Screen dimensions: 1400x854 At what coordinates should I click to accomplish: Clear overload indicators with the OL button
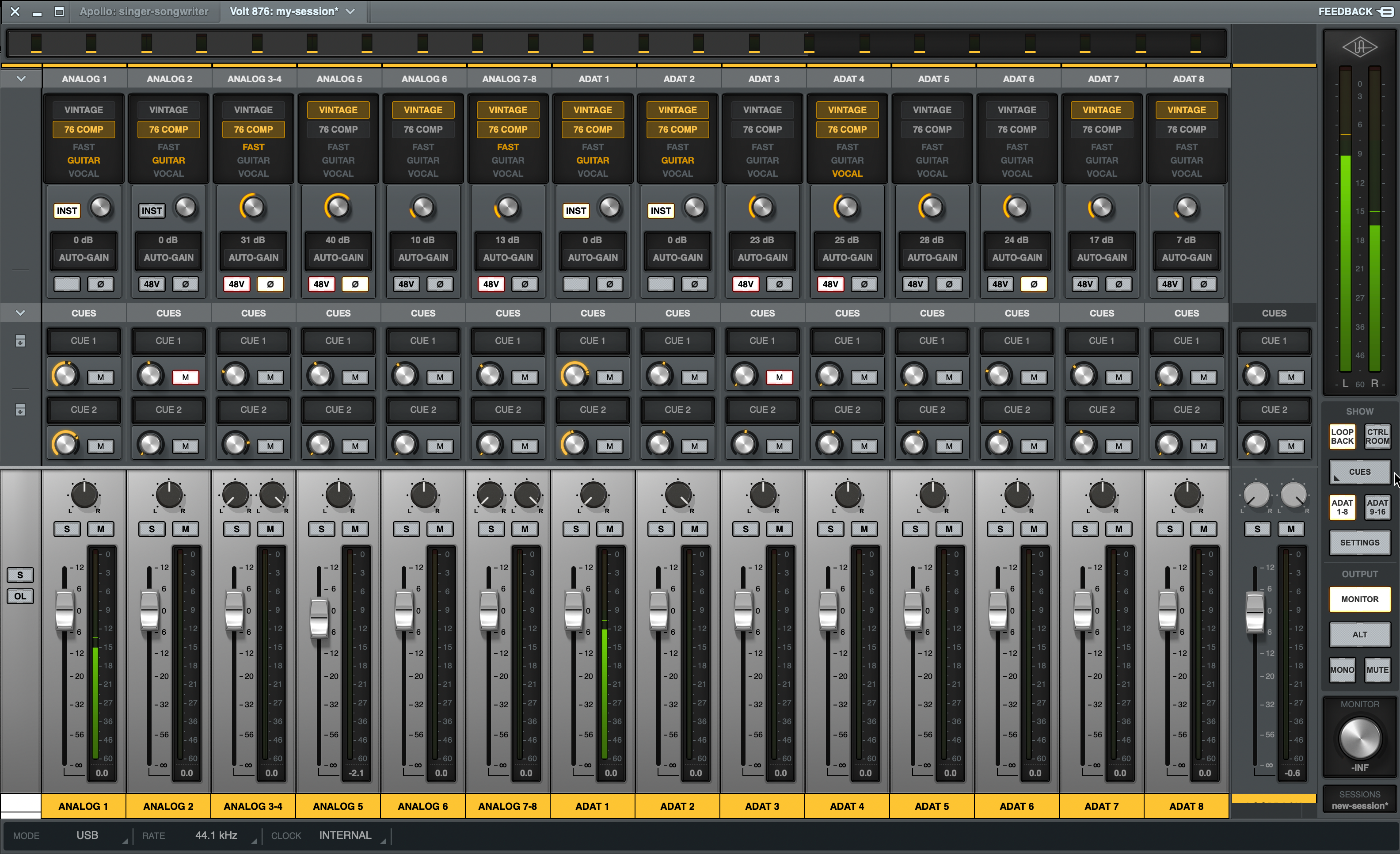(x=20, y=596)
